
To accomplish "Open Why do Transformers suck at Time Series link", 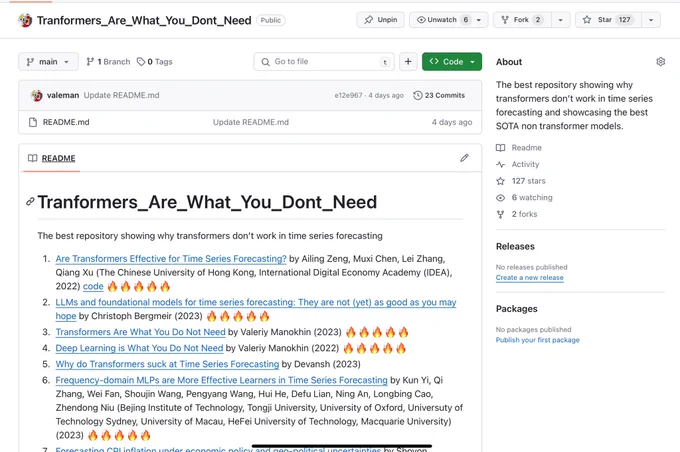I will coord(167,364).
